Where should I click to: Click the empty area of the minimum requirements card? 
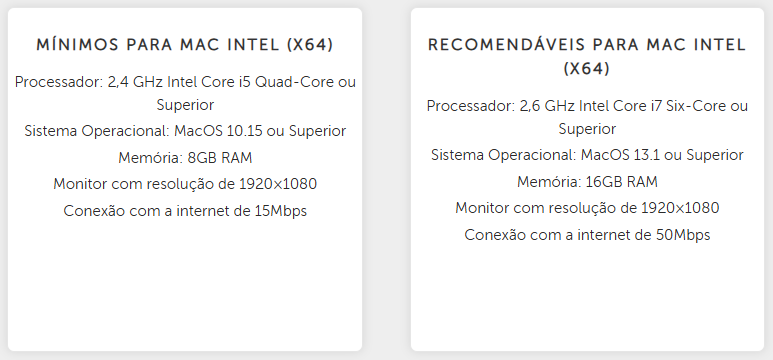coord(185,286)
